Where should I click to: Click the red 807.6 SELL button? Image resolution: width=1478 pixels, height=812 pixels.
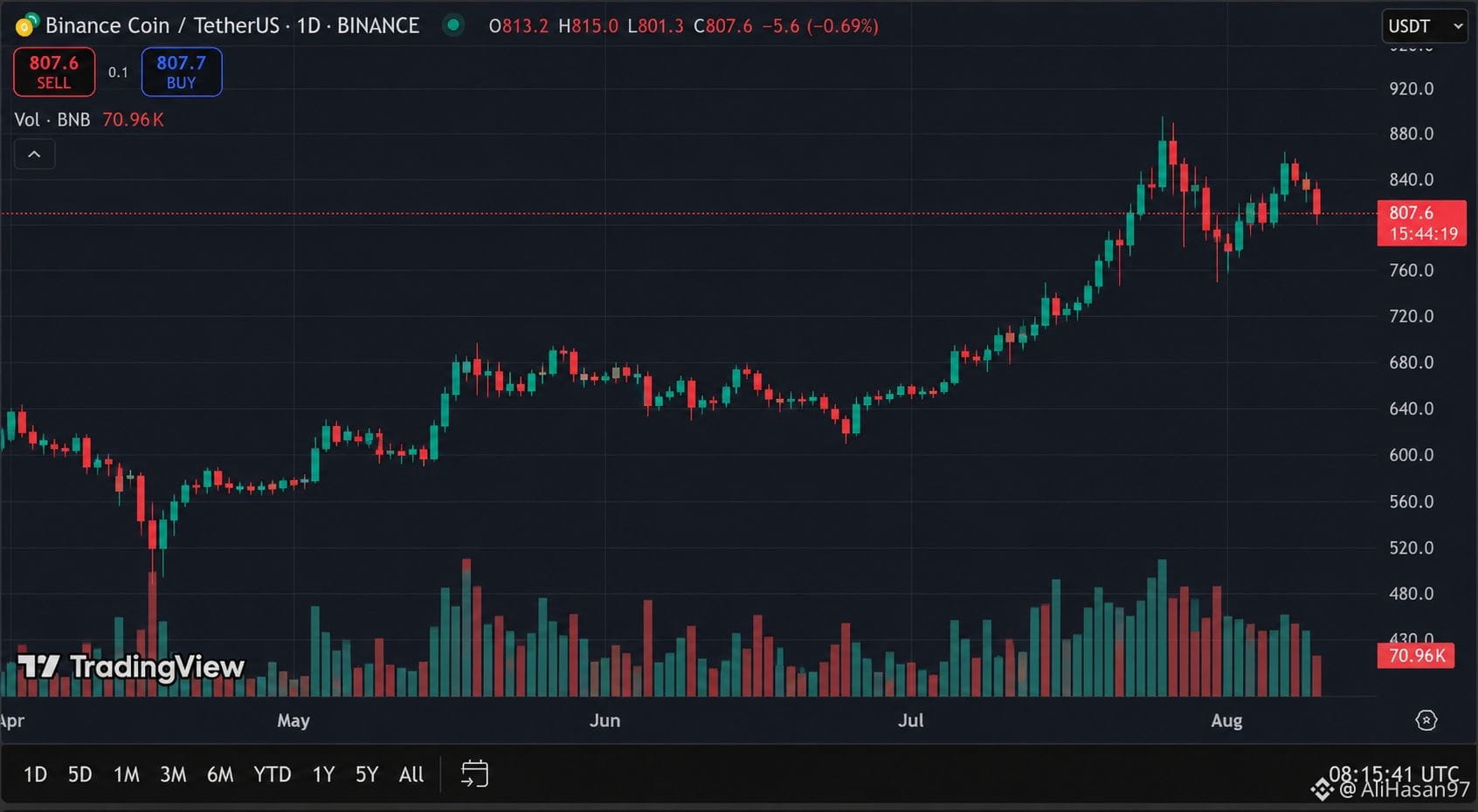pyautogui.click(x=54, y=72)
